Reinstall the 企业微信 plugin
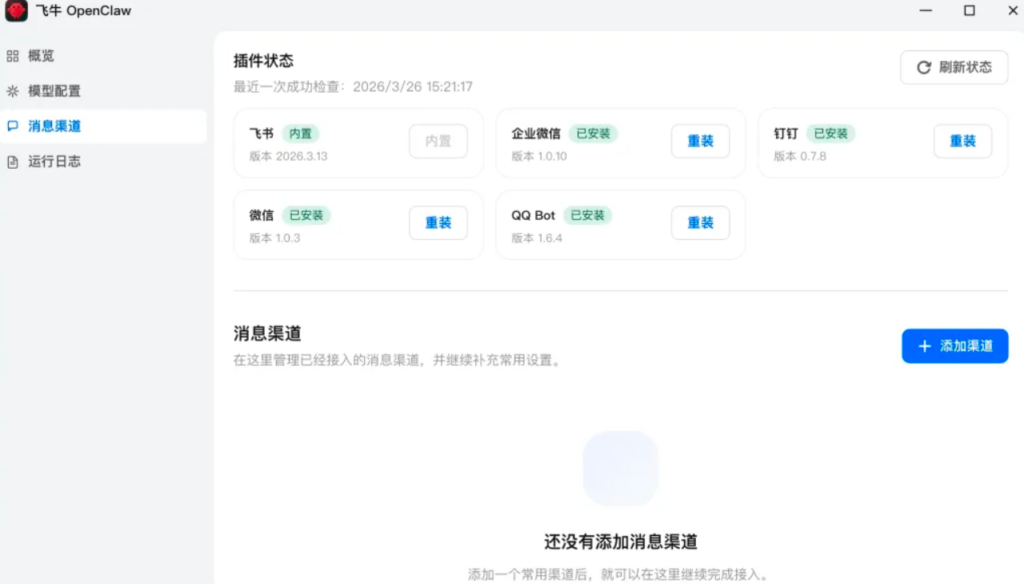Viewport: 1024px width, 584px height. click(x=700, y=141)
